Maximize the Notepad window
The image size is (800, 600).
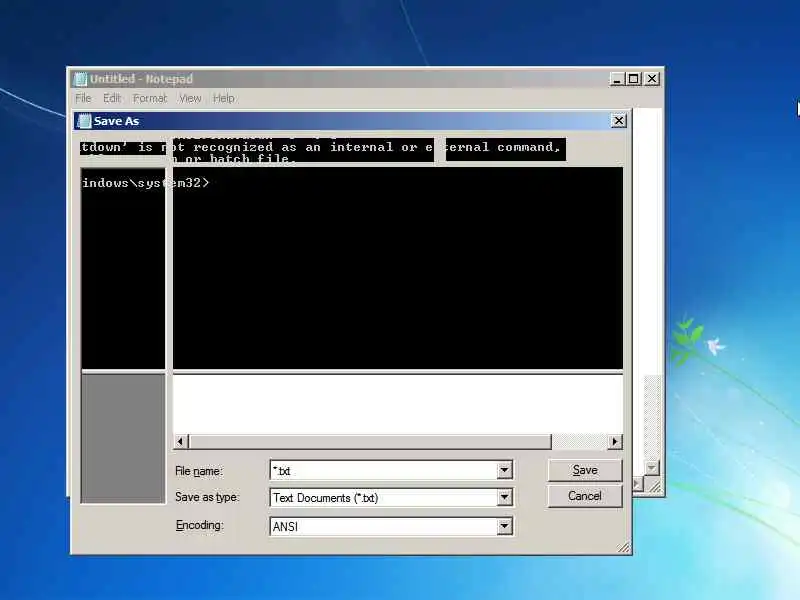(x=634, y=79)
